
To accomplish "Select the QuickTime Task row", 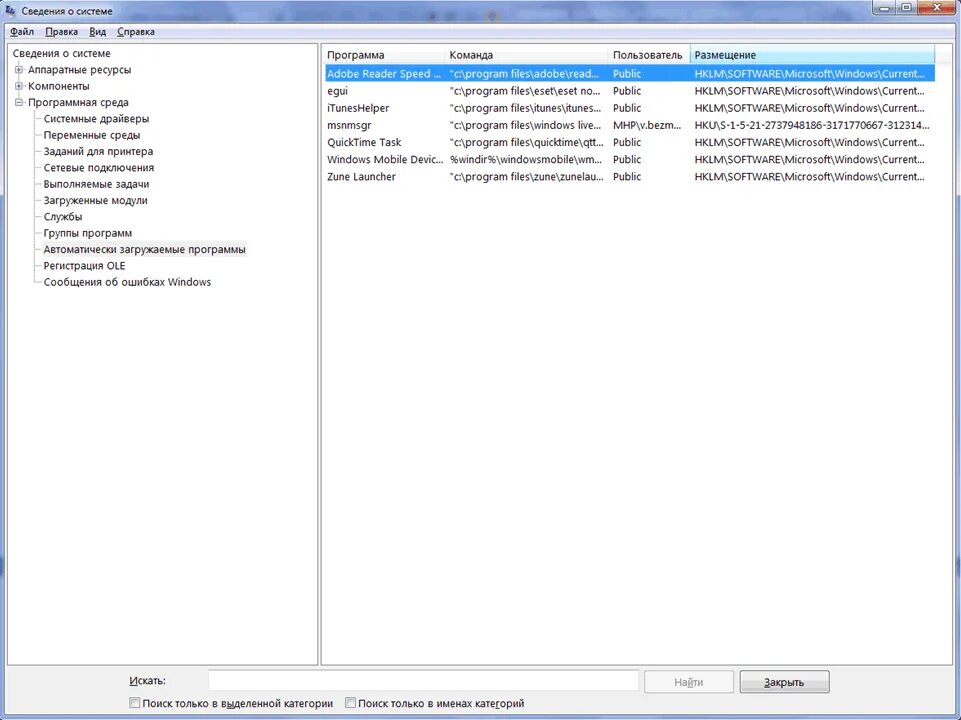I will (629, 142).
